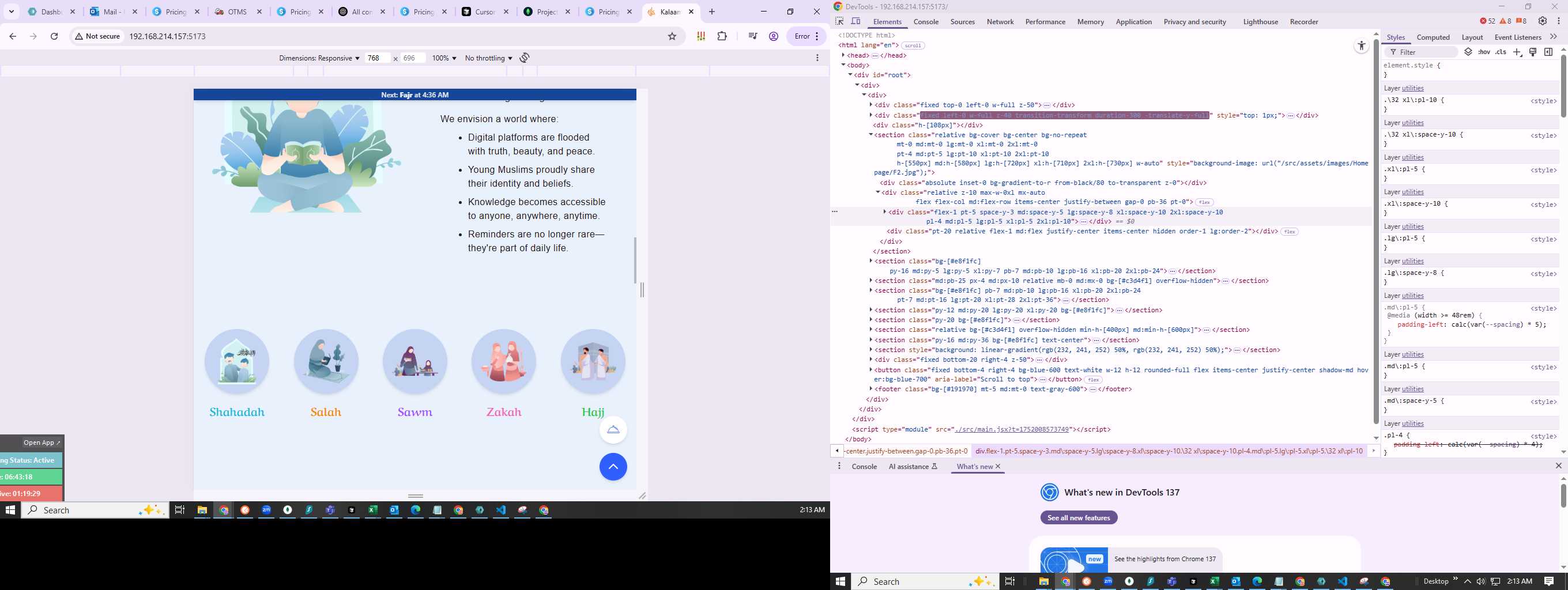Reload the page in Chrome
Viewport: 1568px width, 590px height.
[x=54, y=36]
